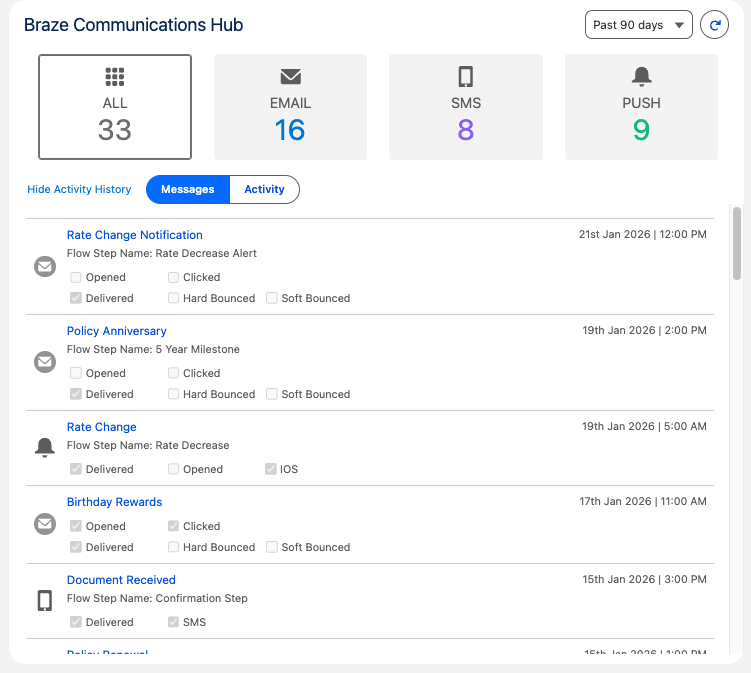Click the 21st Jan 2026 | 12:00 PM timestamp
The width and height of the screenshot is (751, 673).
click(642, 234)
